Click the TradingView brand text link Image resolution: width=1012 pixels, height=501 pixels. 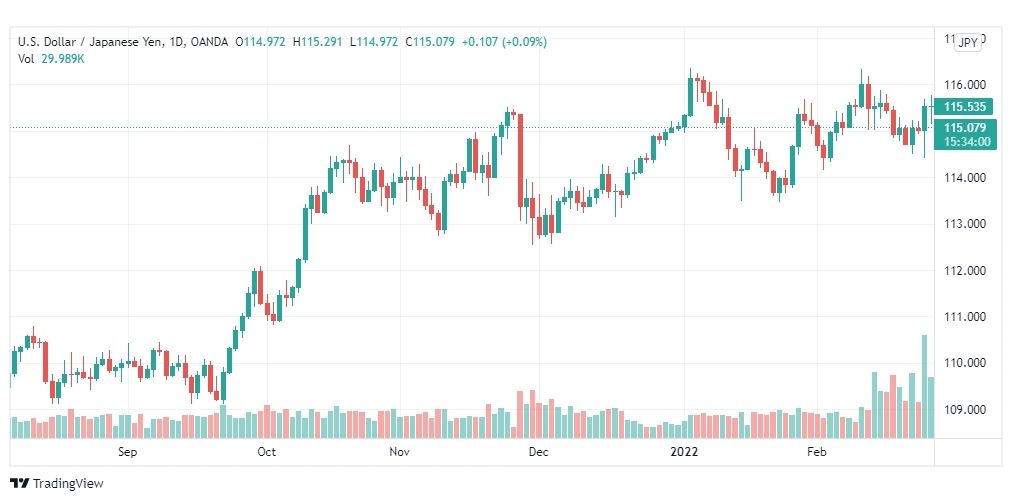[x=68, y=484]
